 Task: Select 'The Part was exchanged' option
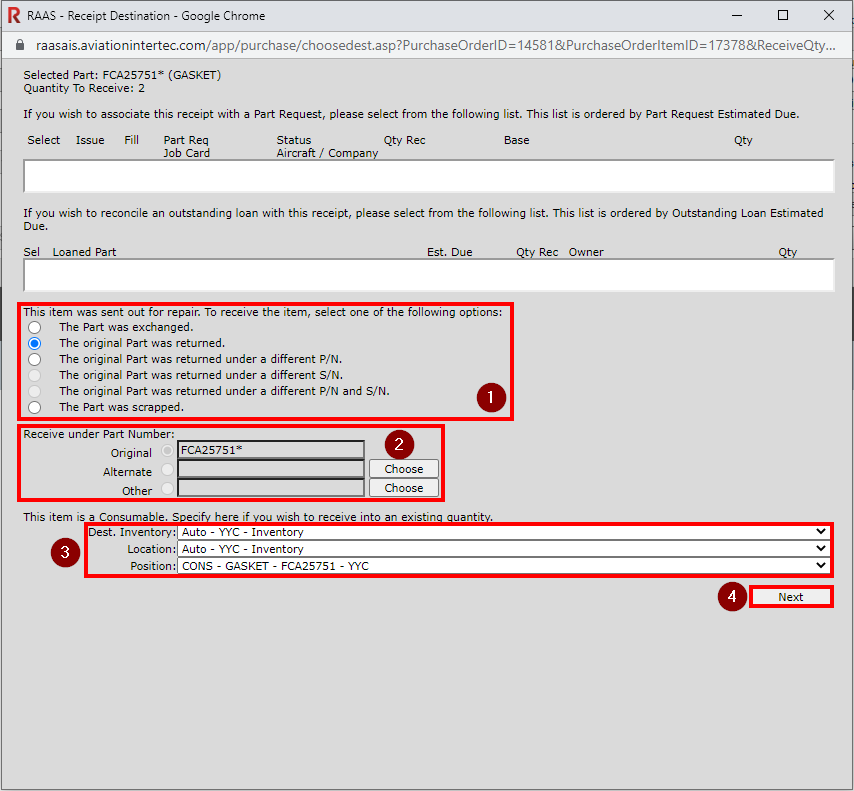(x=35, y=327)
